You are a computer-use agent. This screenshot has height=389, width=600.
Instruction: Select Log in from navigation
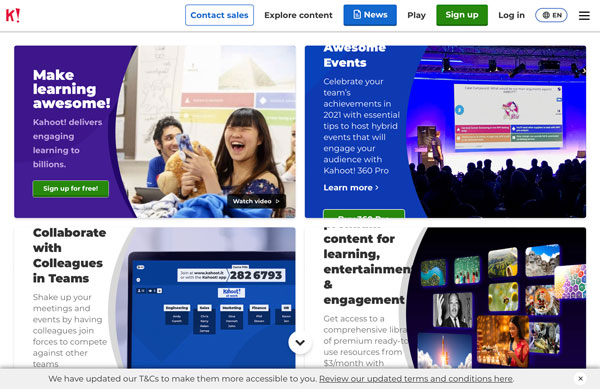(511, 15)
